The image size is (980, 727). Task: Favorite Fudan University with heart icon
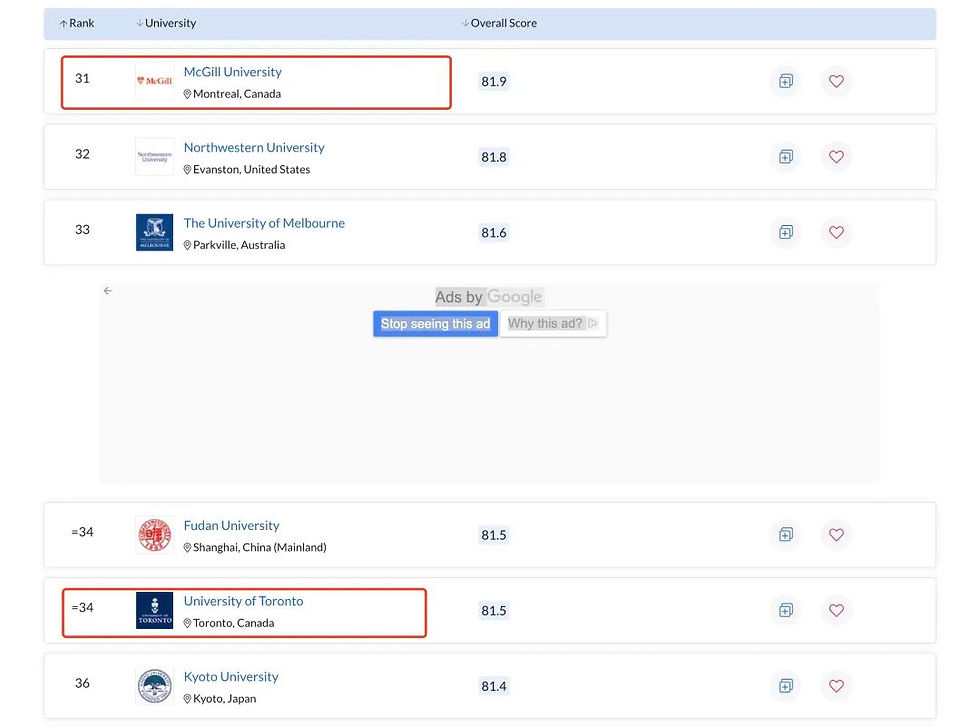coord(836,534)
